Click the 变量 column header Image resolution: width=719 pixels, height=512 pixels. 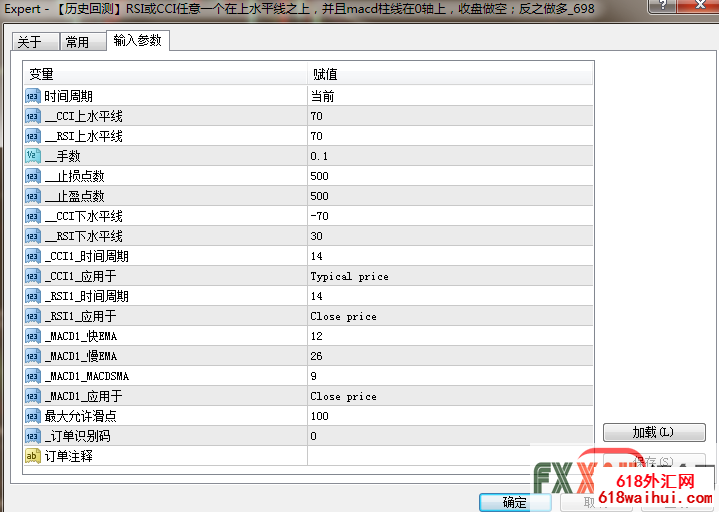pos(166,74)
